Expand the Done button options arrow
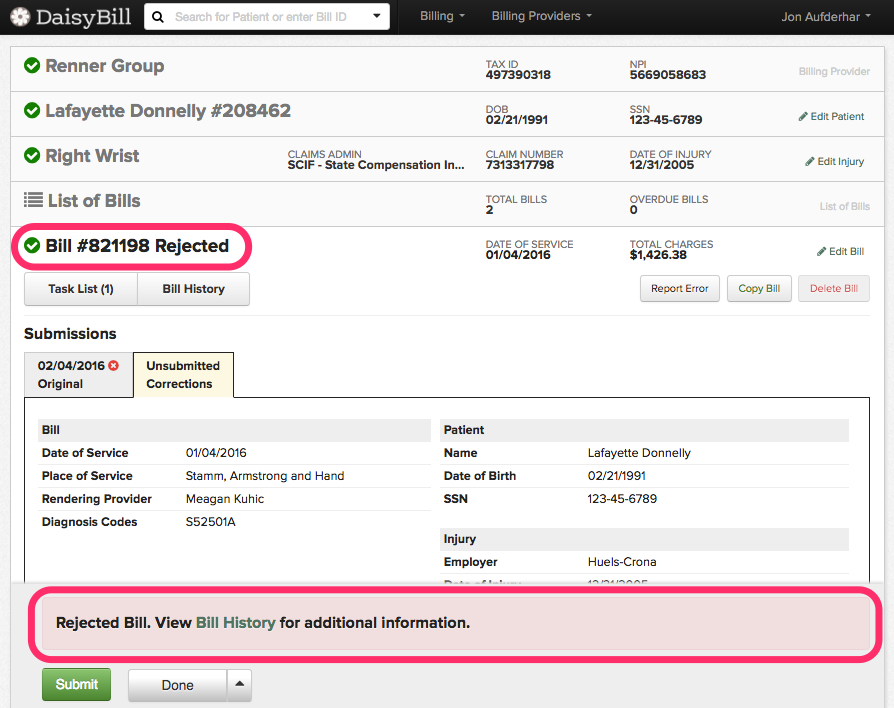This screenshot has height=708, width=894. pyautogui.click(x=239, y=685)
